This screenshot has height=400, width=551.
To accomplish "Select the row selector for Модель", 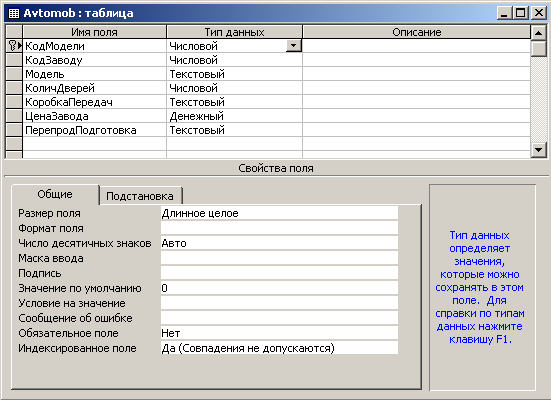I will pos(14,74).
